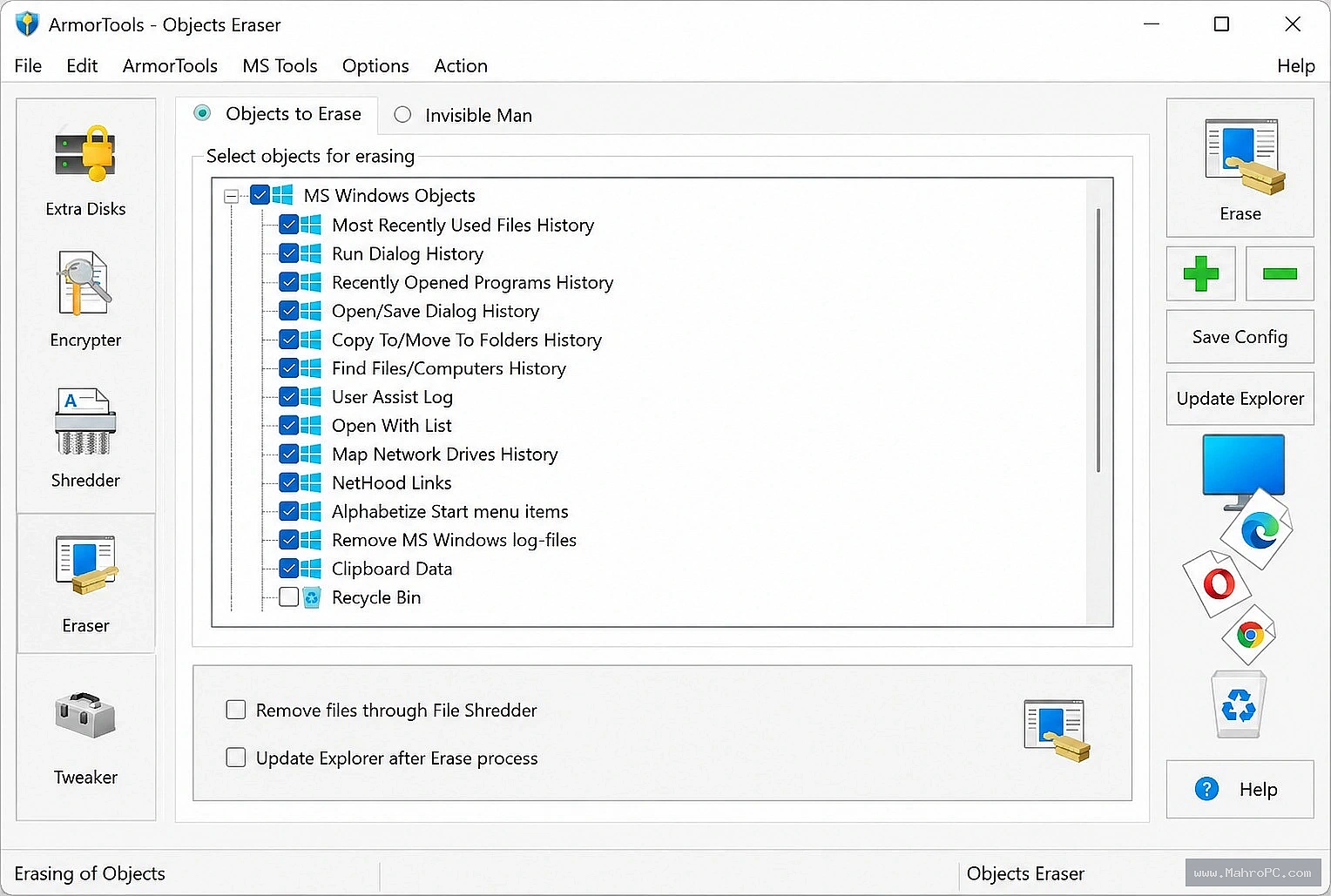Click the blue question mark Help icon
Viewport: 1331px width, 896px height.
(1206, 789)
